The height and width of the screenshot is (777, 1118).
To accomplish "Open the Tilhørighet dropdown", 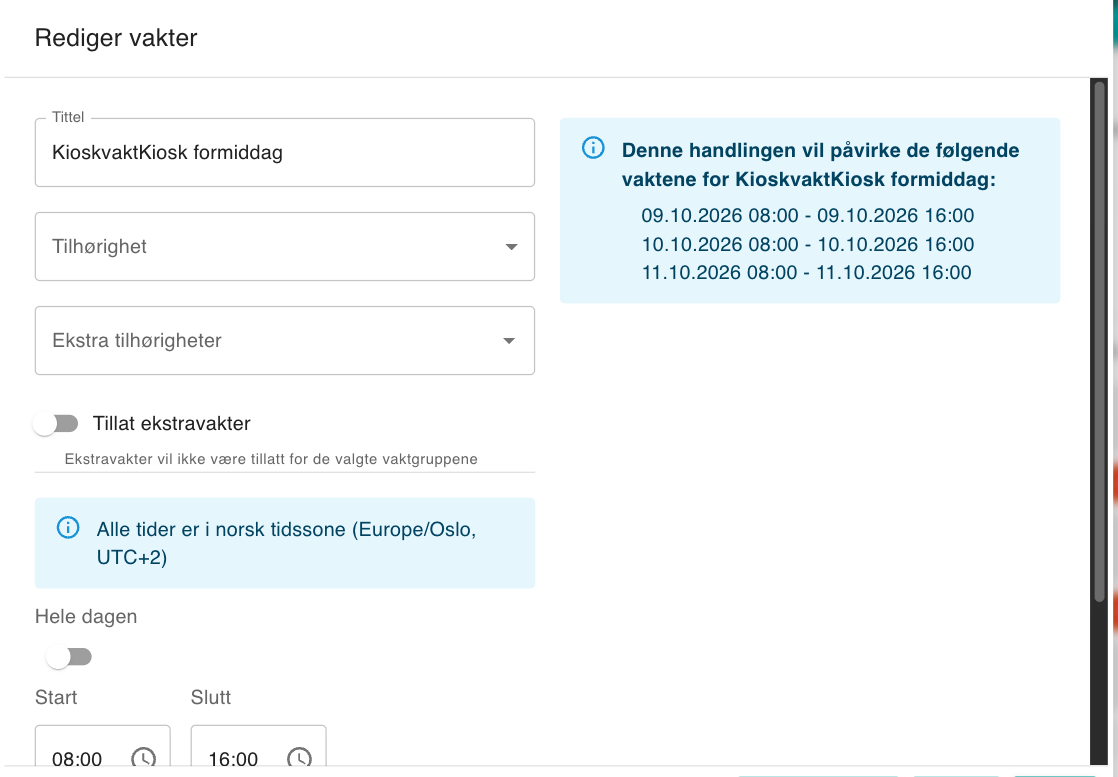I will pyautogui.click(x=284, y=247).
